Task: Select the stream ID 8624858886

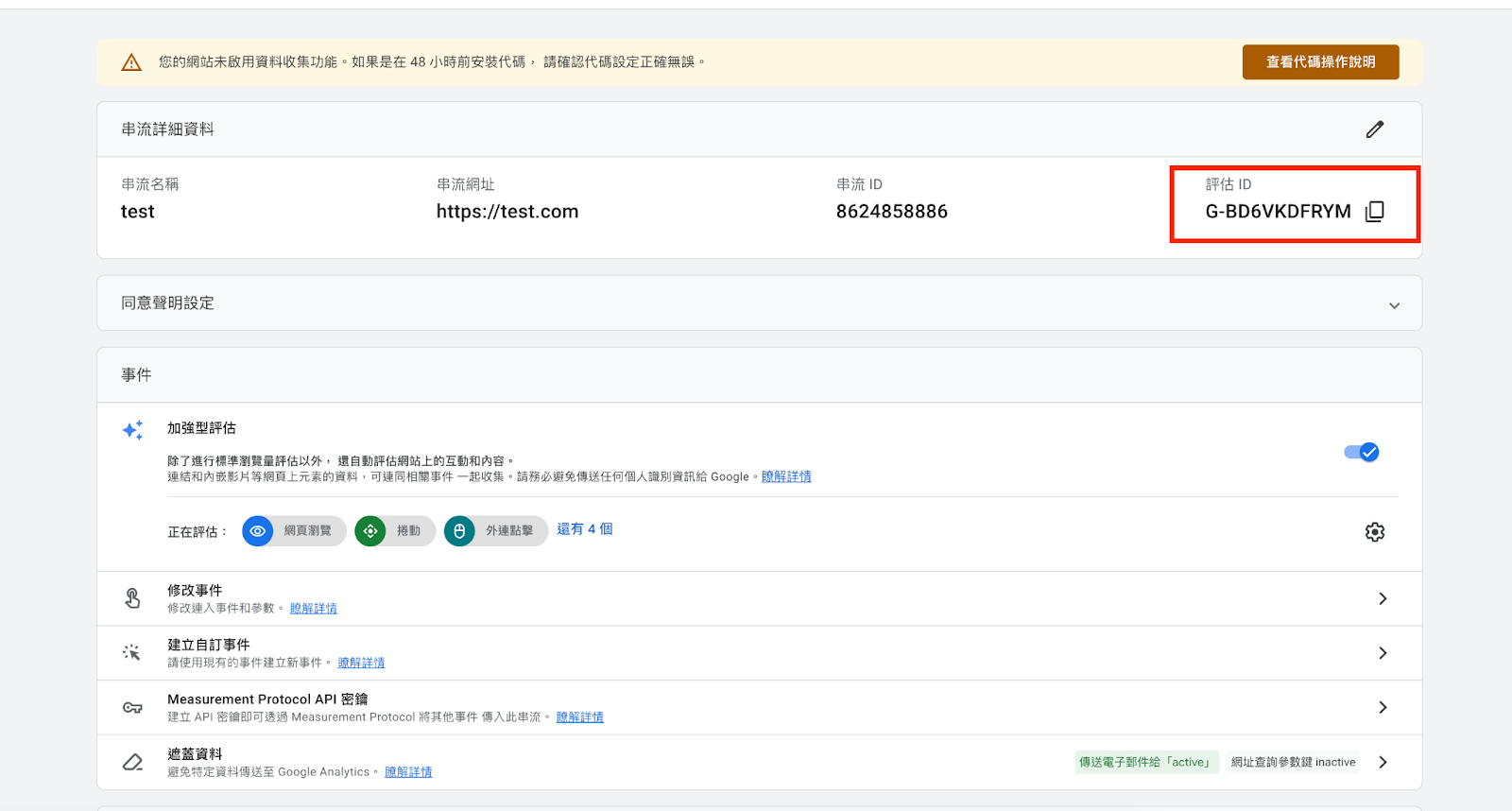Action: point(892,212)
